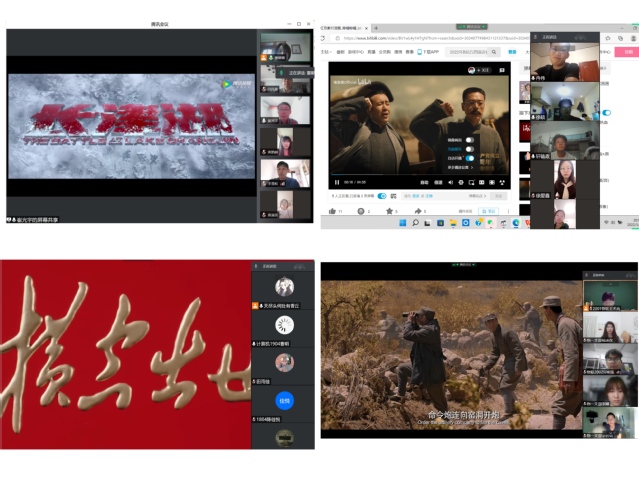Click the Tencent Video logo on the Changjin Lake title
The width and height of the screenshot is (639, 479).
coord(227,84)
